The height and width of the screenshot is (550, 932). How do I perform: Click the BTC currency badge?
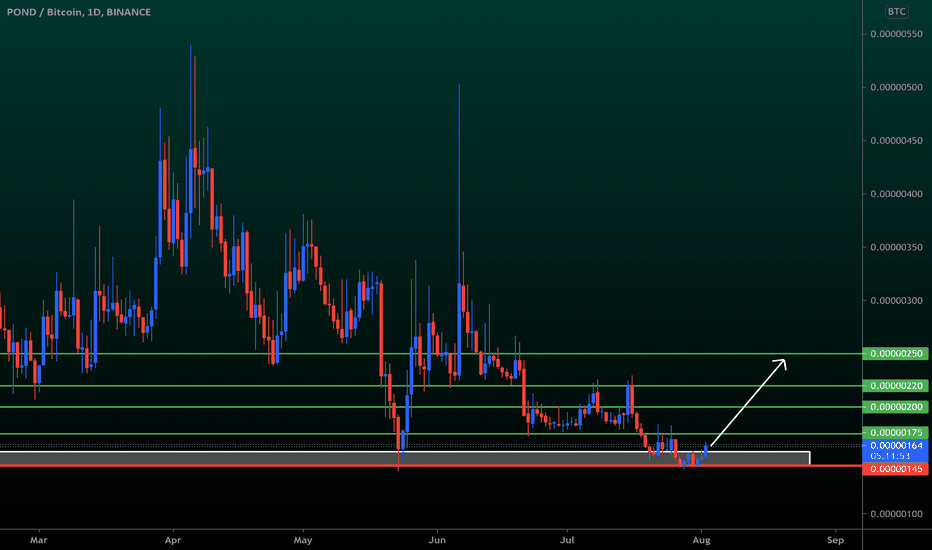click(x=896, y=11)
